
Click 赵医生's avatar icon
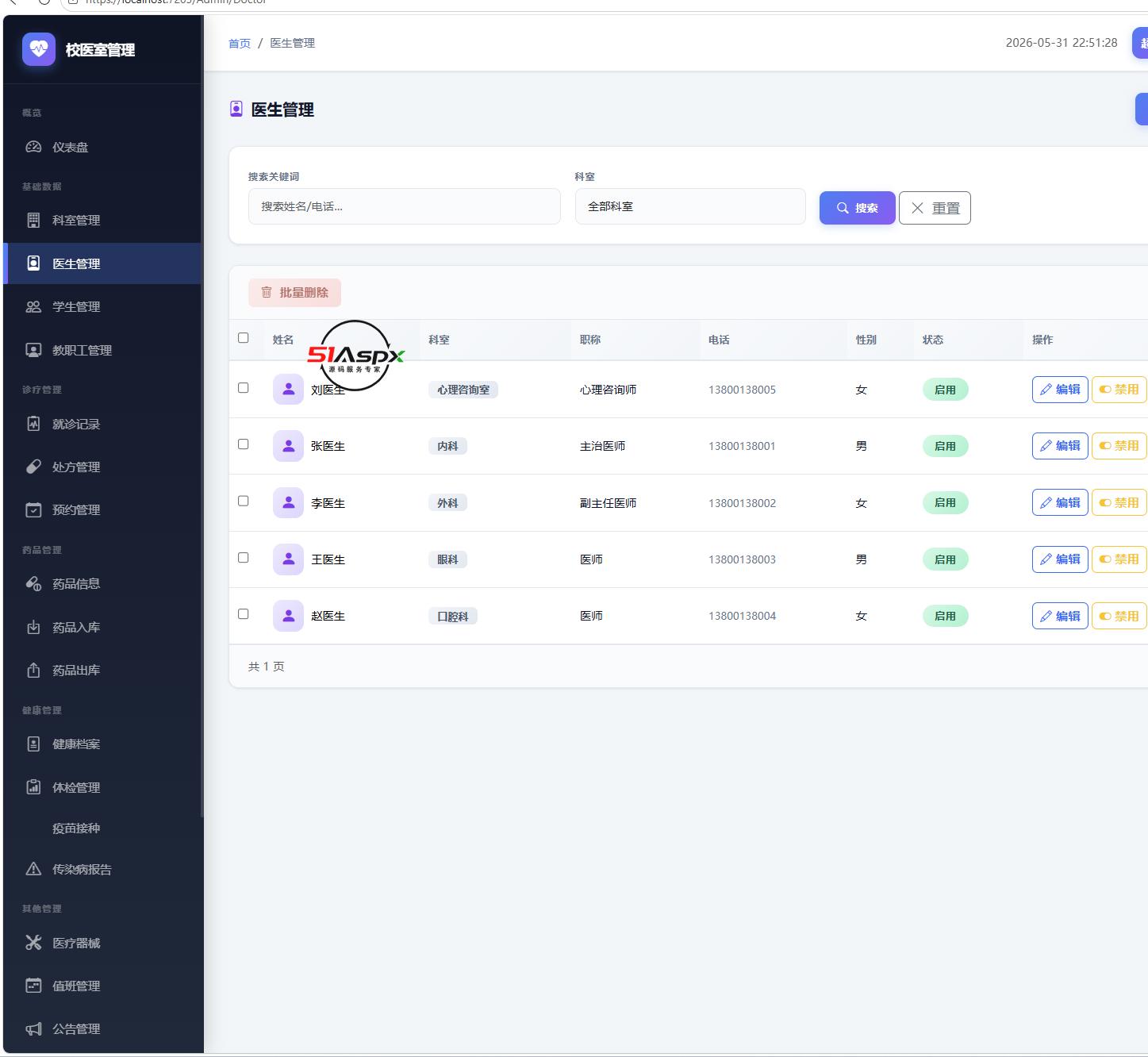point(288,616)
